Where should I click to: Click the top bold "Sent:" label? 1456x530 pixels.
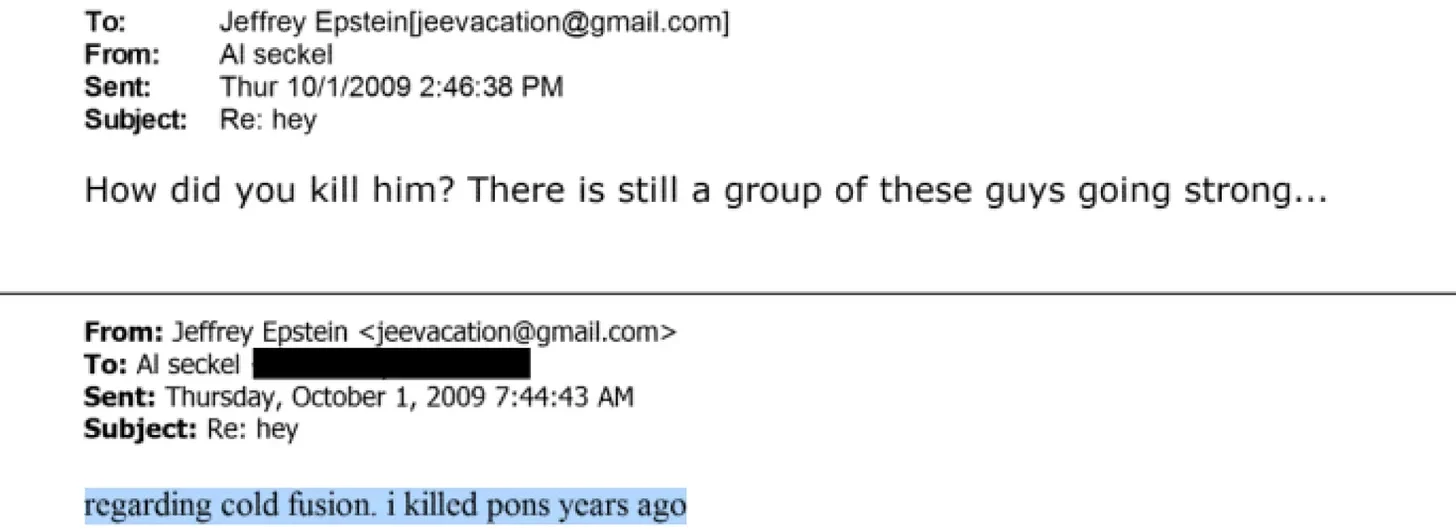[x=117, y=87]
